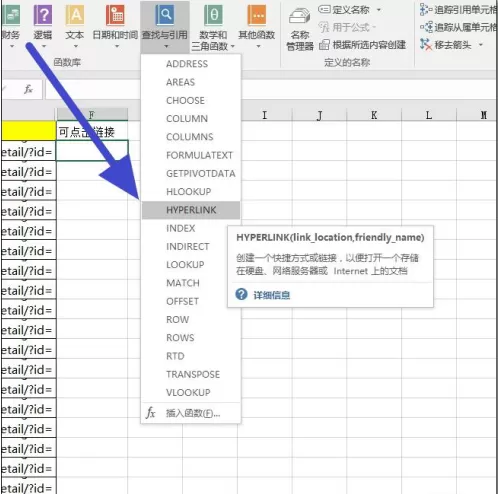Image resolution: width=498 pixels, height=494 pixels.
Task: Click Create from Selection (根据所选内容创建)
Action: coord(363,45)
